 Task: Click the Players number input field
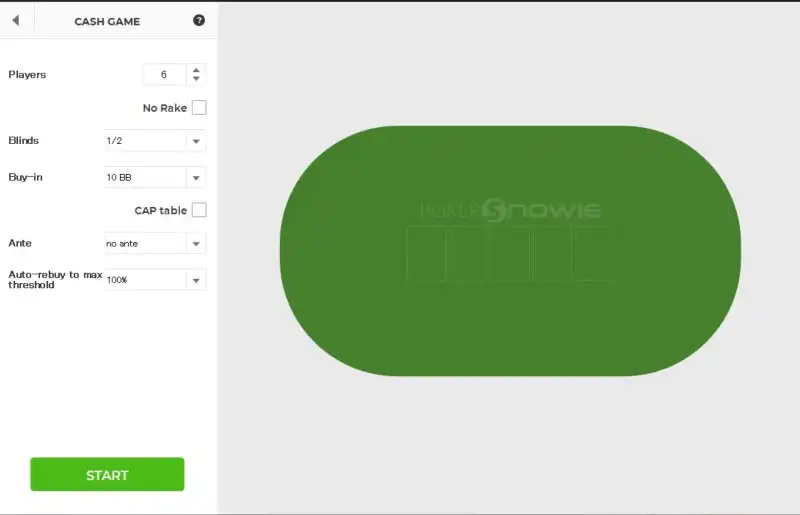(164, 75)
